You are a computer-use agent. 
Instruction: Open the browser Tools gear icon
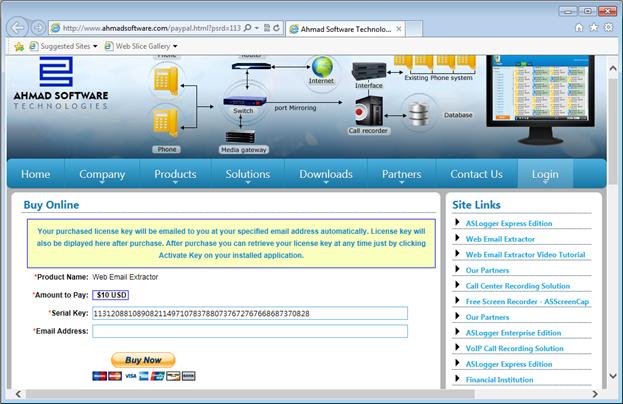coord(608,28)
